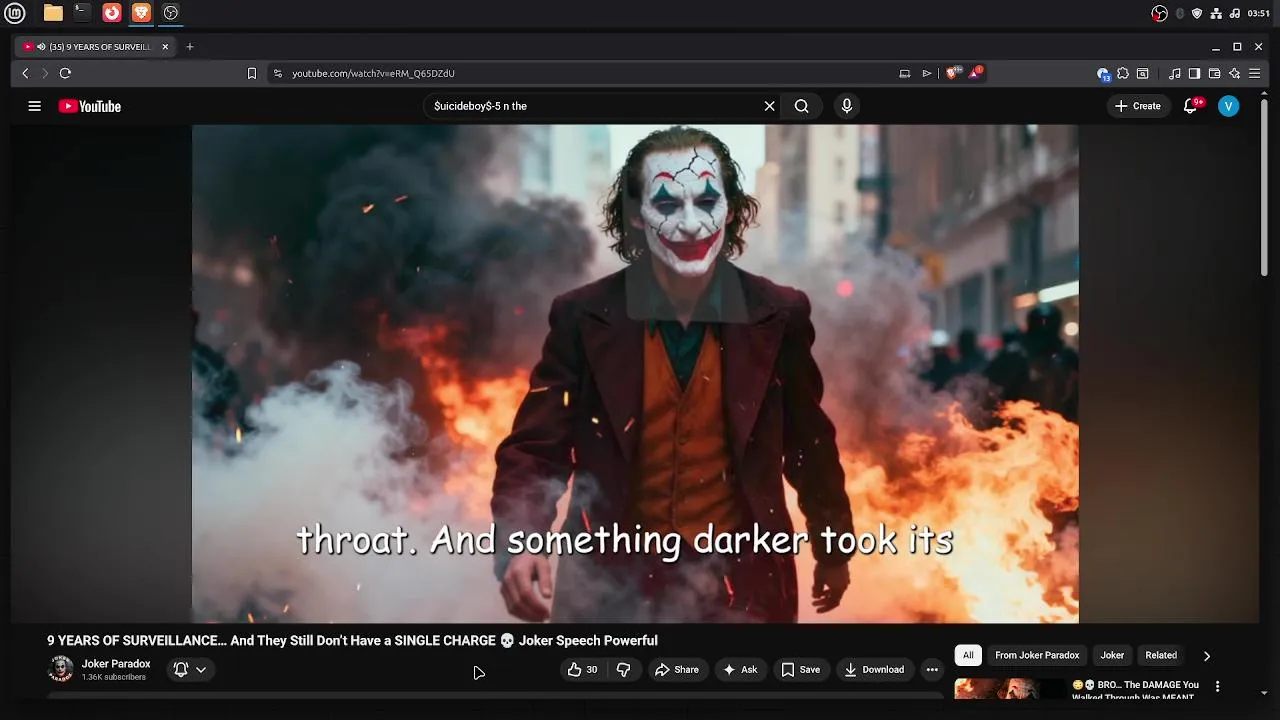Viewport: 1280px width, 720px height.
Task: Mute the tab using the speaker icon
Action: (x=41, y=47)
